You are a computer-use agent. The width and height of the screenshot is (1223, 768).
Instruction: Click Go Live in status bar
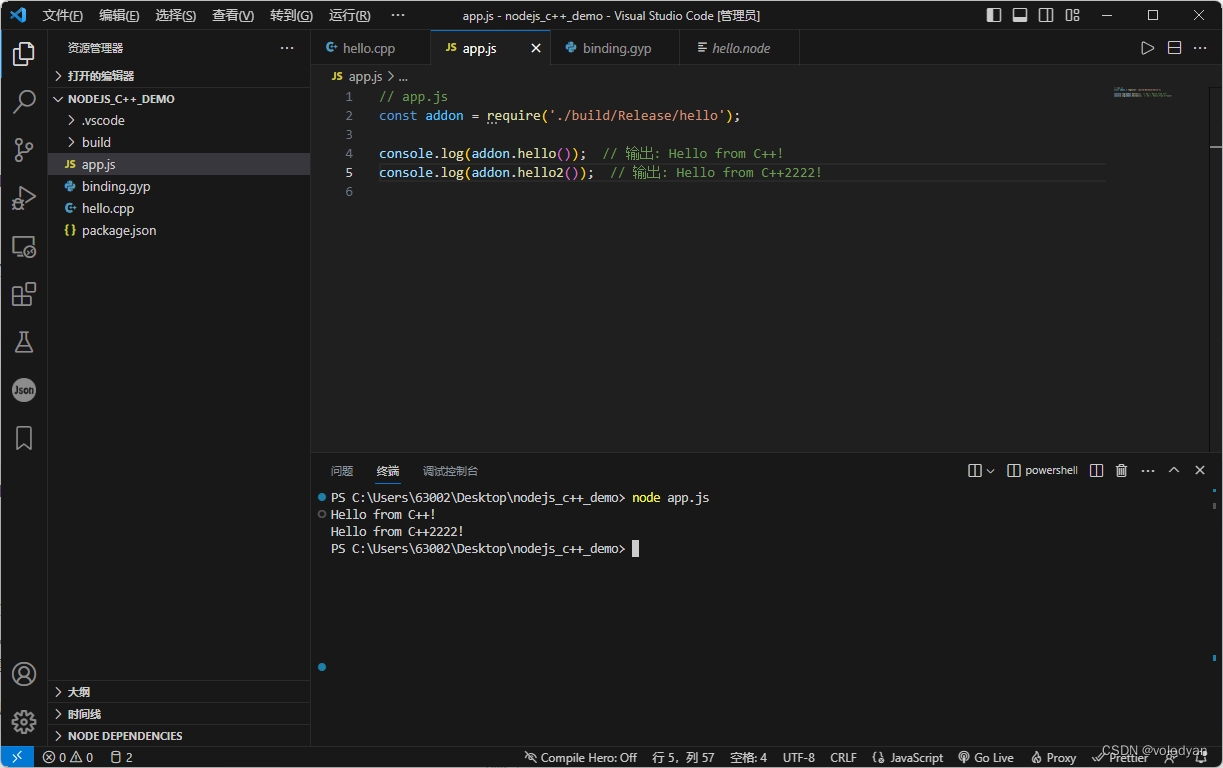pos(986,758)
